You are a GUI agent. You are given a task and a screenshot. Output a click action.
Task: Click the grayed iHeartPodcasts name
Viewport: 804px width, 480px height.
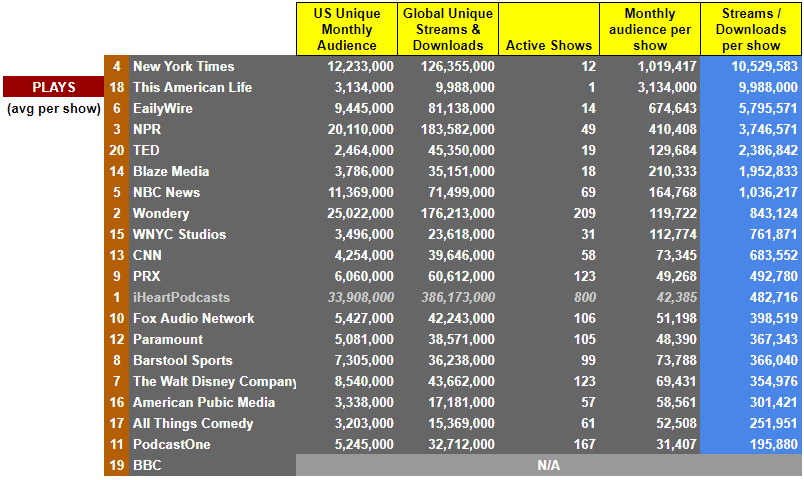coord(182,297)
